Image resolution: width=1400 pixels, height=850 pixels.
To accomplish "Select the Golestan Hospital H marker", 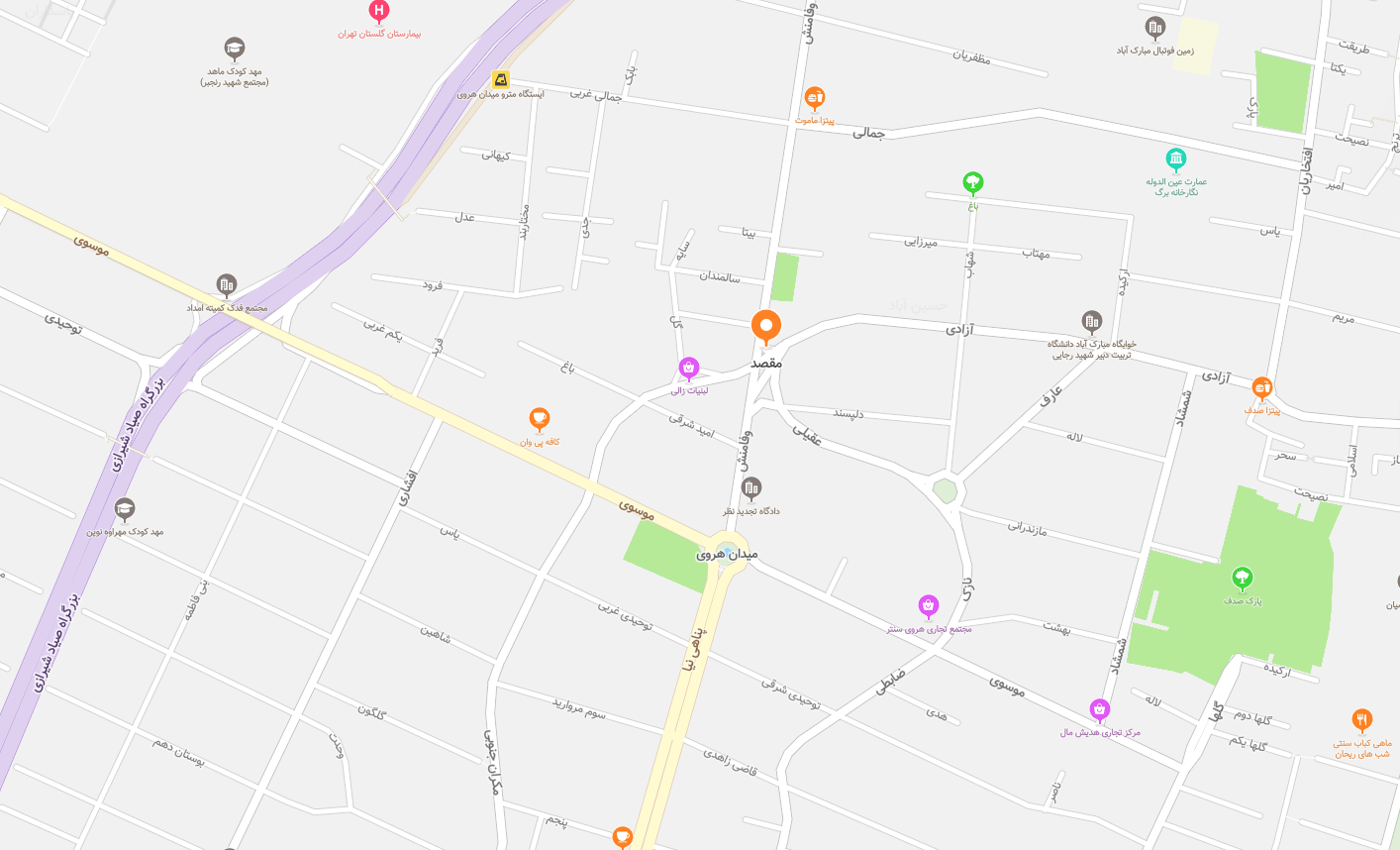I will tap(379, 11).
